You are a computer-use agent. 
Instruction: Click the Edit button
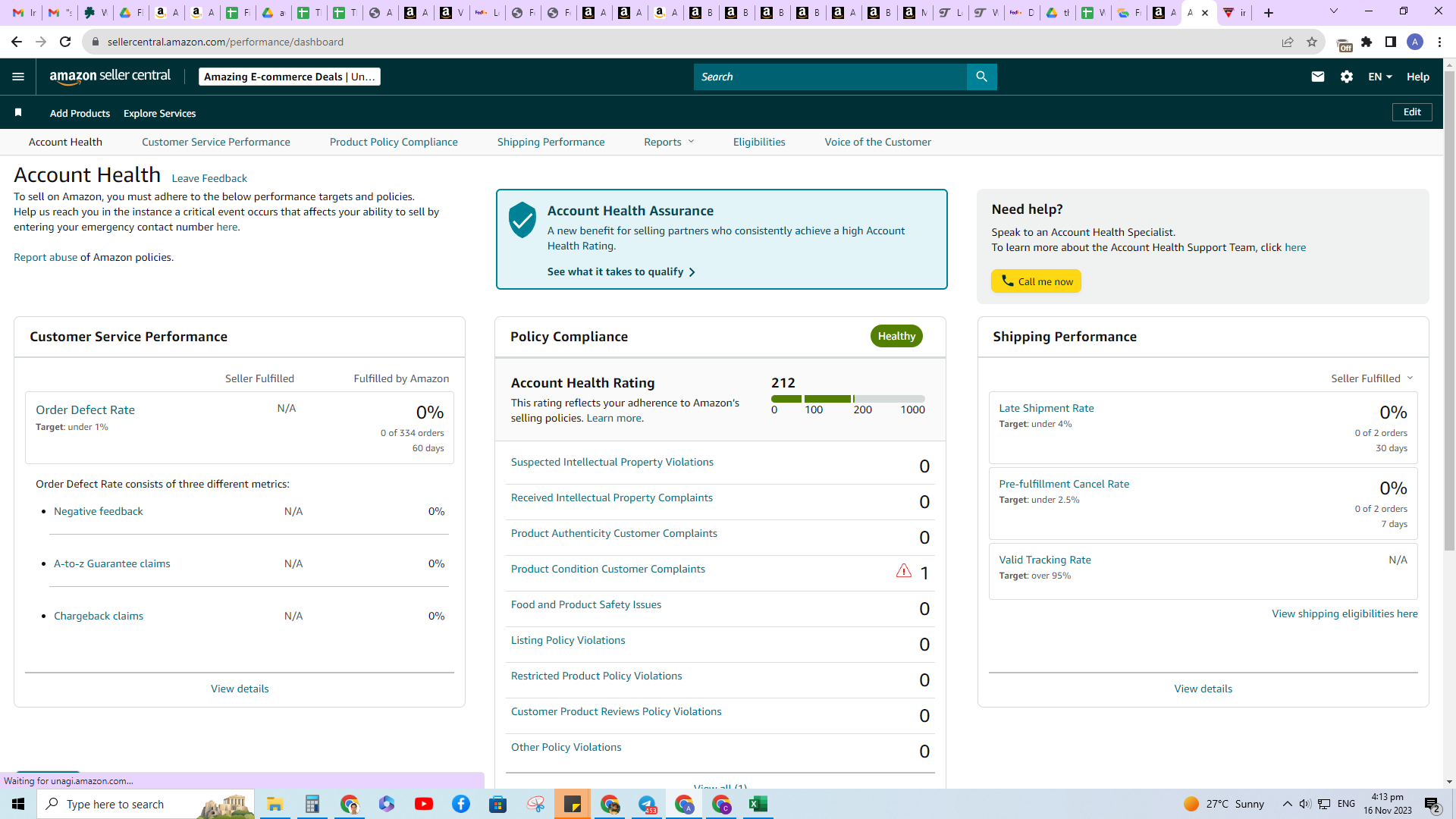tap(1412, 112)
